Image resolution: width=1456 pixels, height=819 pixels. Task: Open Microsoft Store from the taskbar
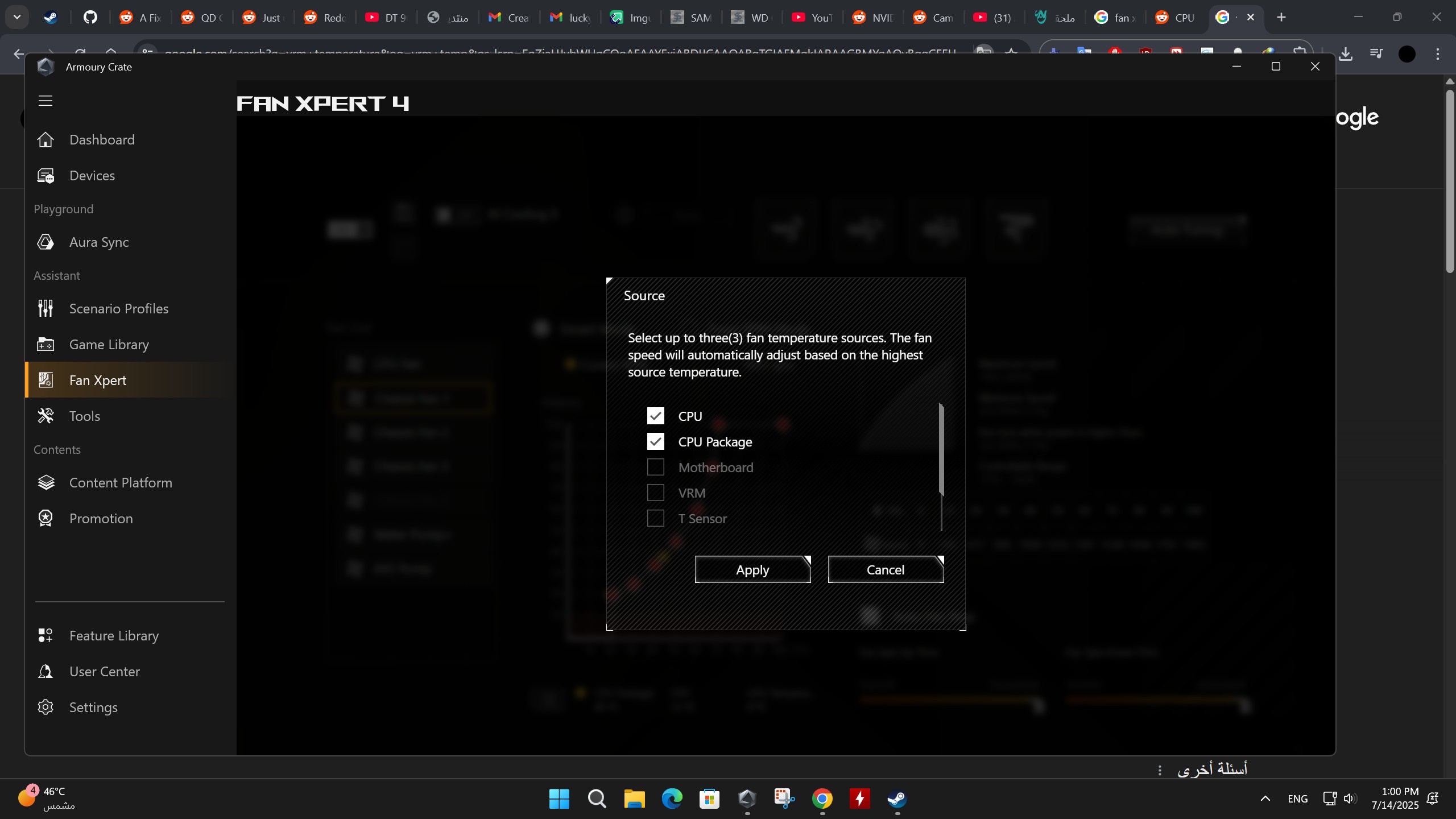[709, 799]
